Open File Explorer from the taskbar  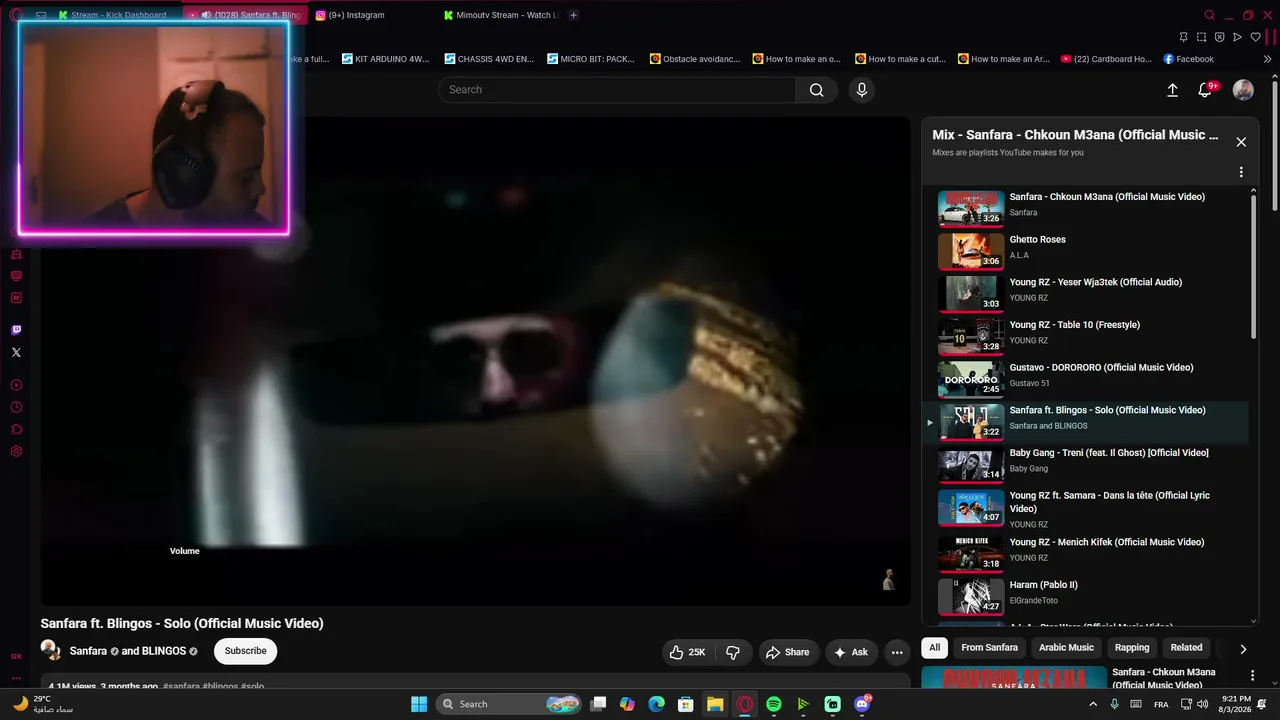(715, 704)
